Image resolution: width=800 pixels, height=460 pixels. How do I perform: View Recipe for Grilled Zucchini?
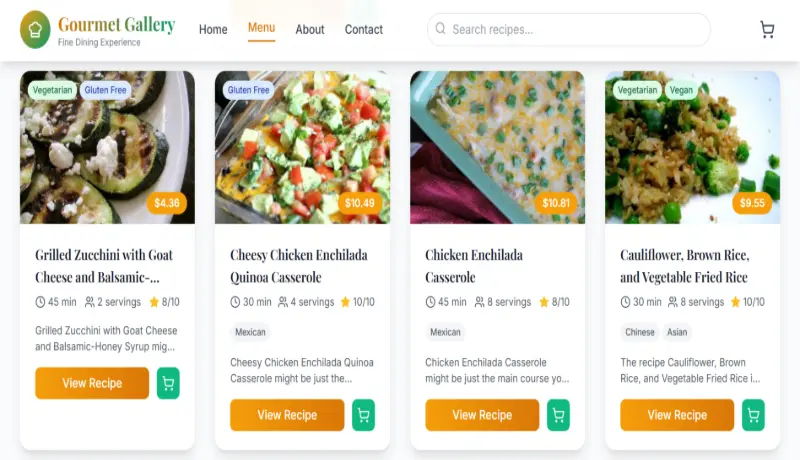point(92,383)
